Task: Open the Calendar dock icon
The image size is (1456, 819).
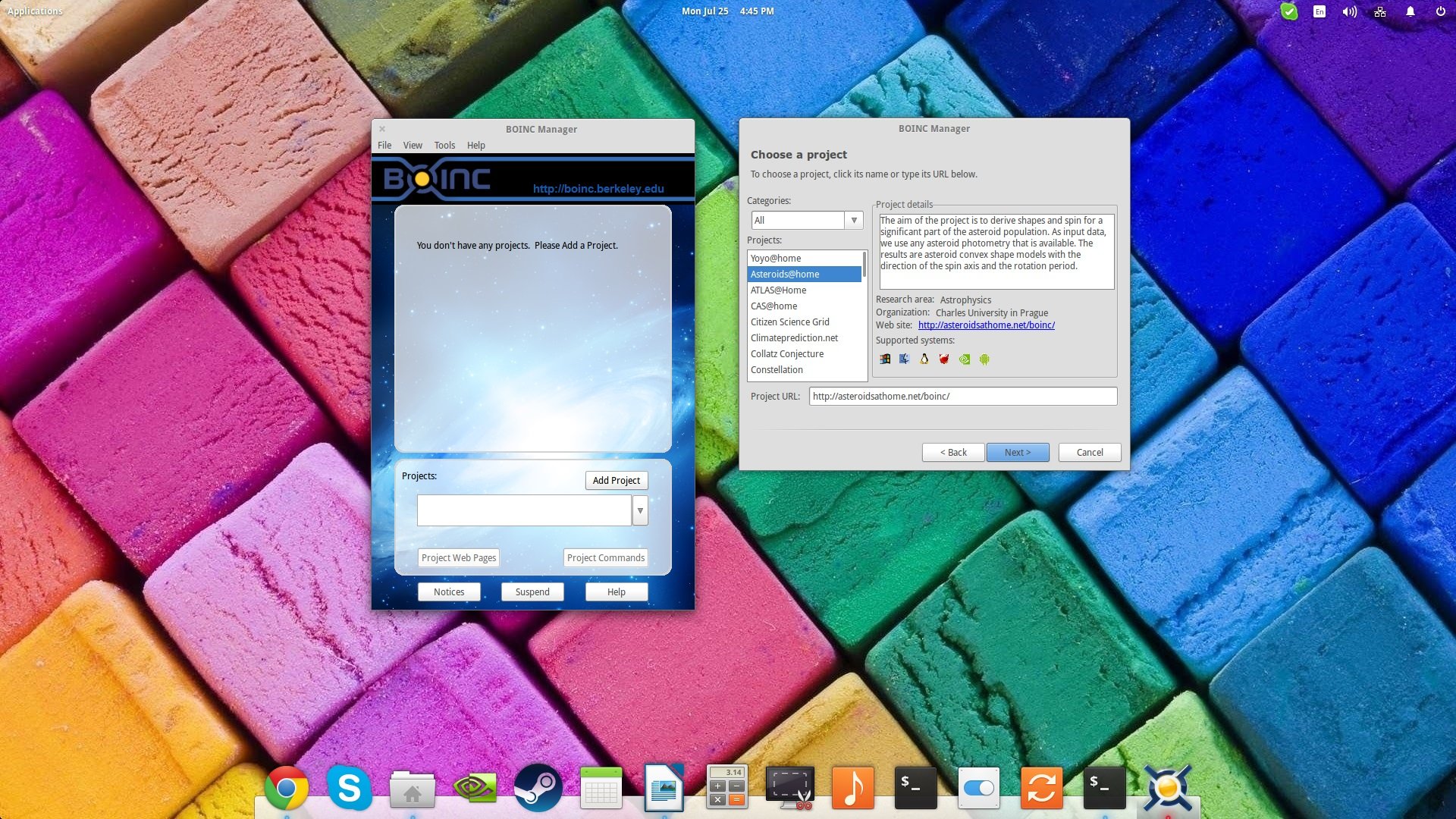Action: [x=601, y=789]
